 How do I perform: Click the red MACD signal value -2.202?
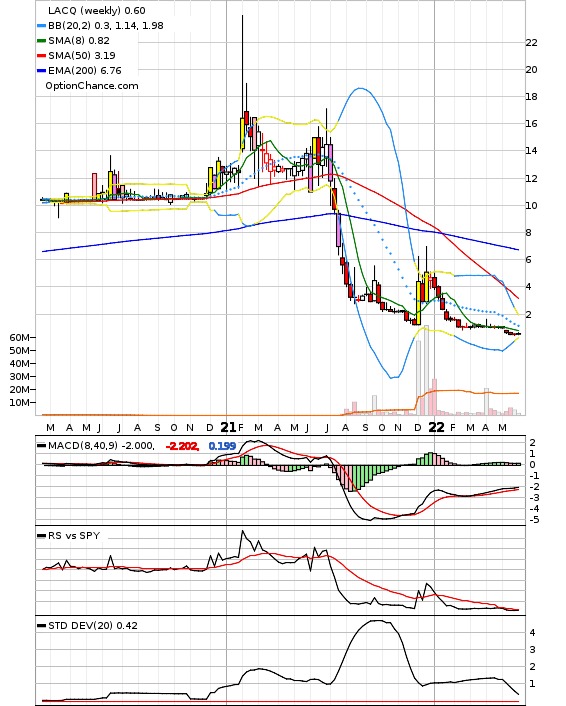click(182, 446)
